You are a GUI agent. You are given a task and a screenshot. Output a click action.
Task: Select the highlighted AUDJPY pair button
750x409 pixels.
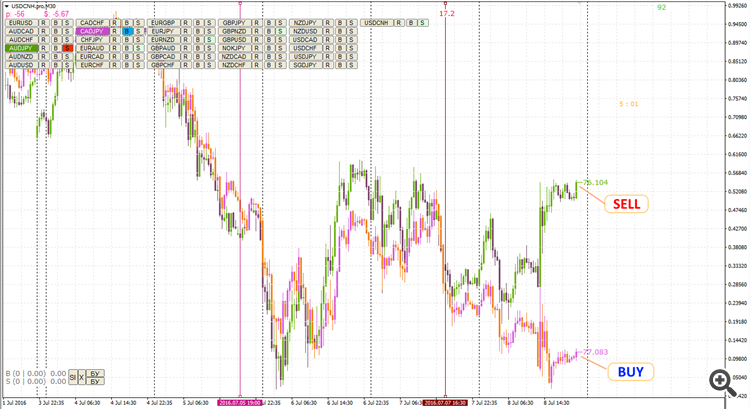click(21, 48)
